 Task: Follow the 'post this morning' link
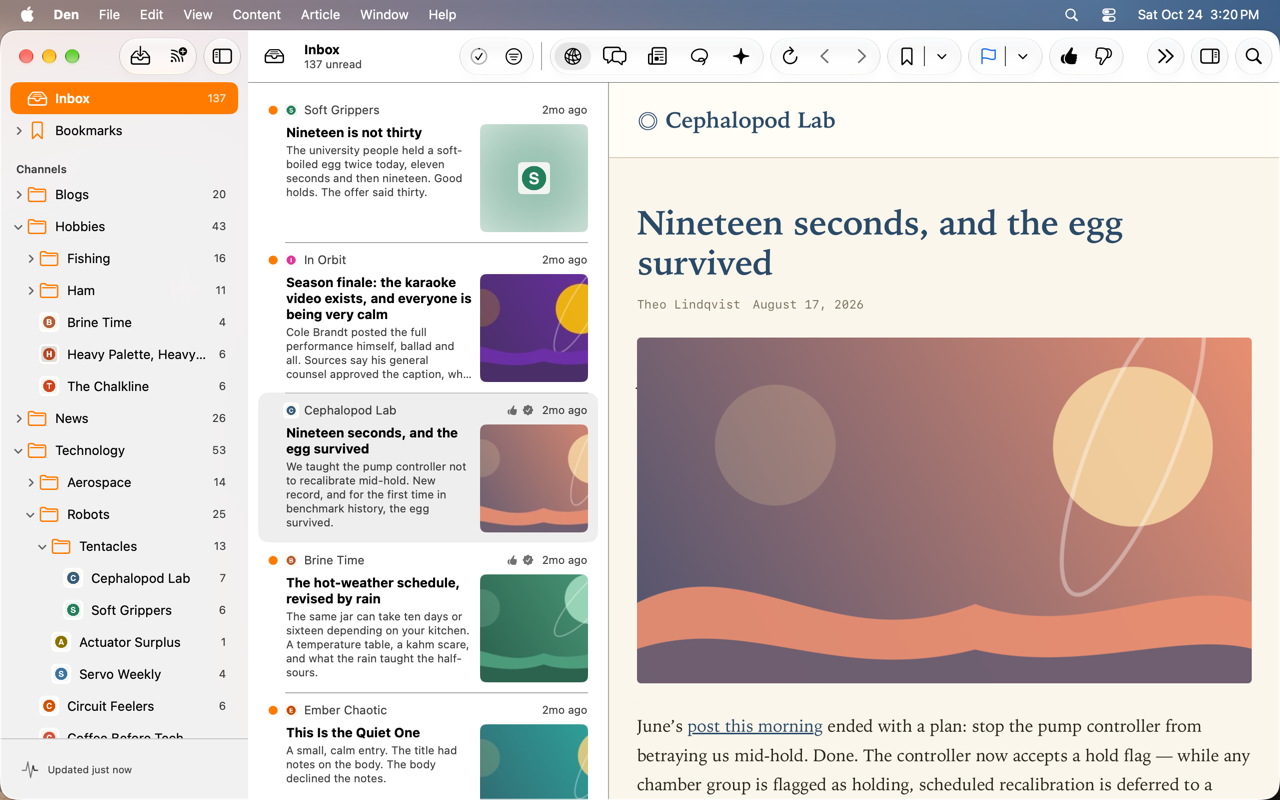[x=755, y=726]
